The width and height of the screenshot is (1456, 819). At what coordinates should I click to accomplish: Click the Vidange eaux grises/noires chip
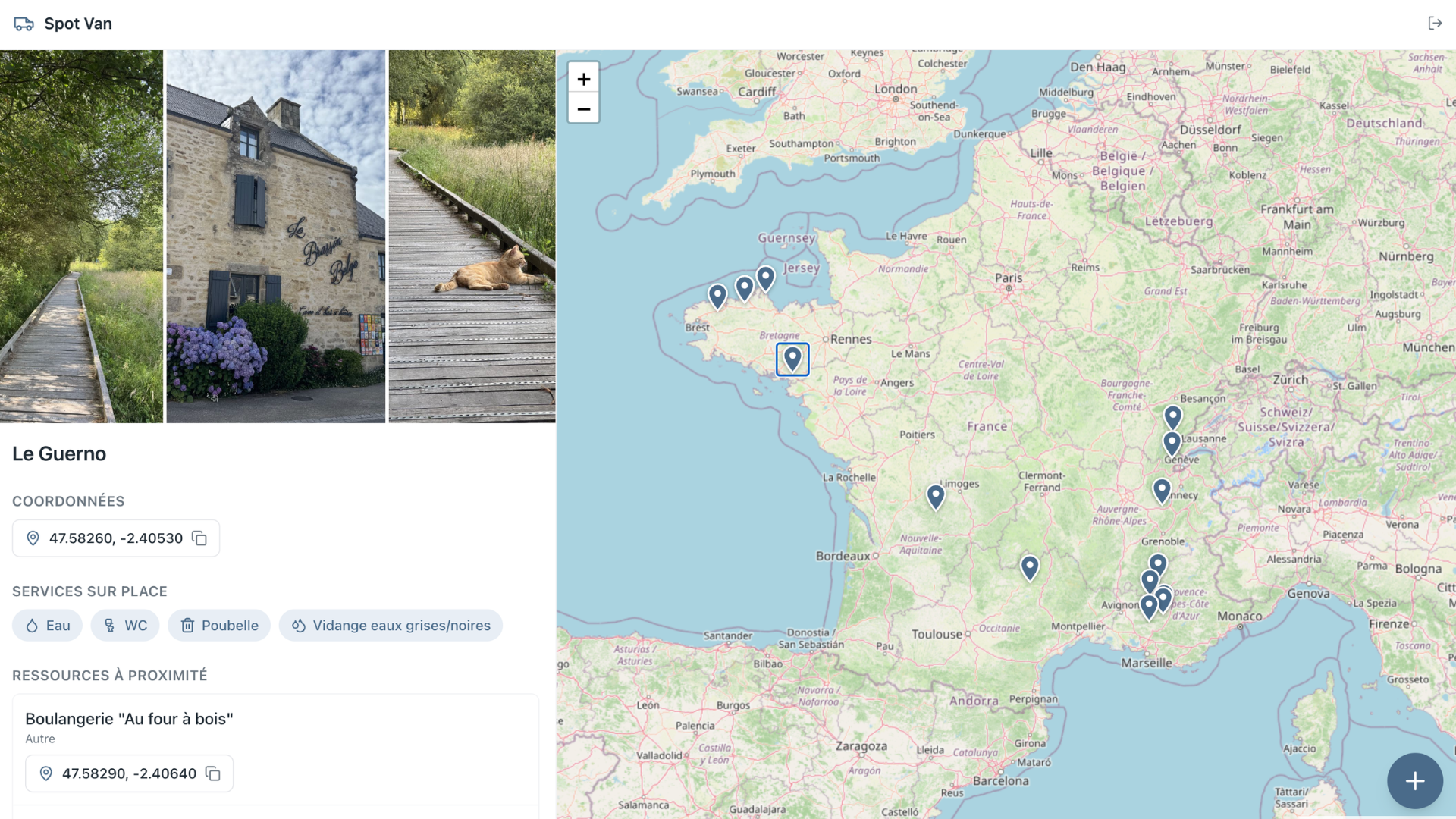coord(391,626)
